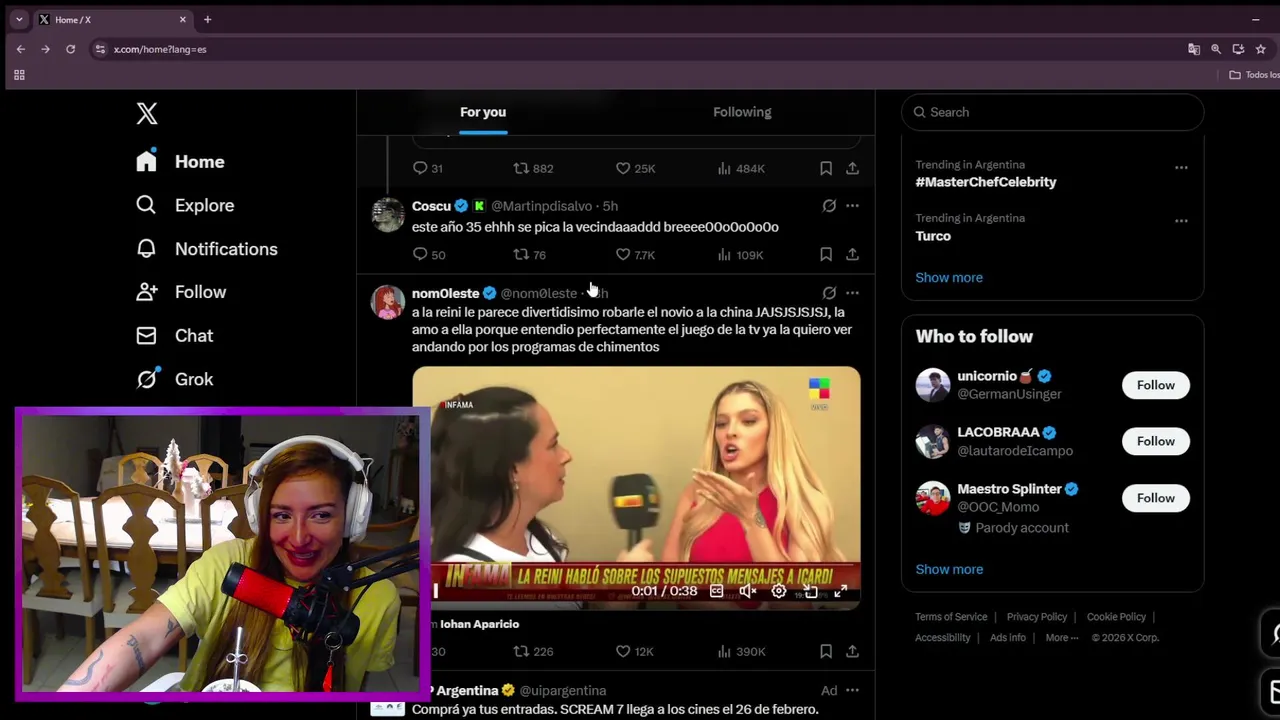Open Chat in the sidebar
Screen dimensions: 1280x720
[175, 336]
